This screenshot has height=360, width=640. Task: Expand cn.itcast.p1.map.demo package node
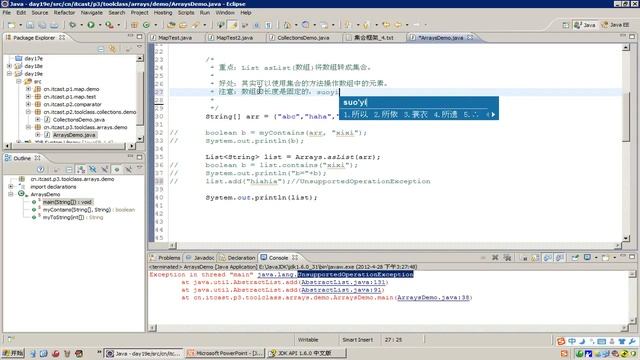(28, 89)
